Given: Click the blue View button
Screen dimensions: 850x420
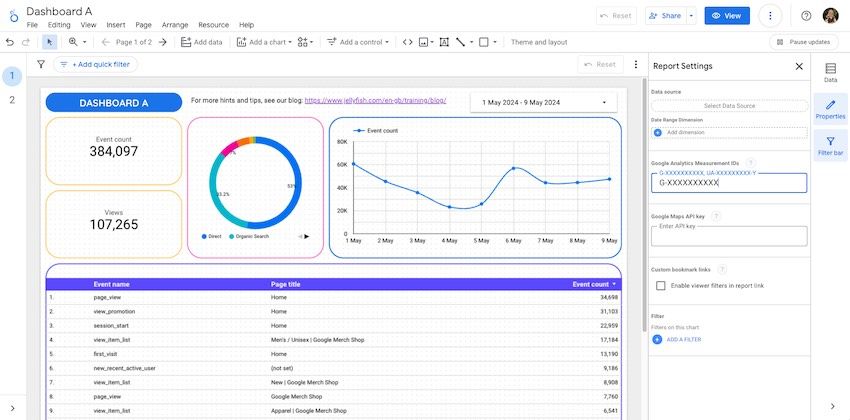Looking at the screenshot, I should point(727,16).
